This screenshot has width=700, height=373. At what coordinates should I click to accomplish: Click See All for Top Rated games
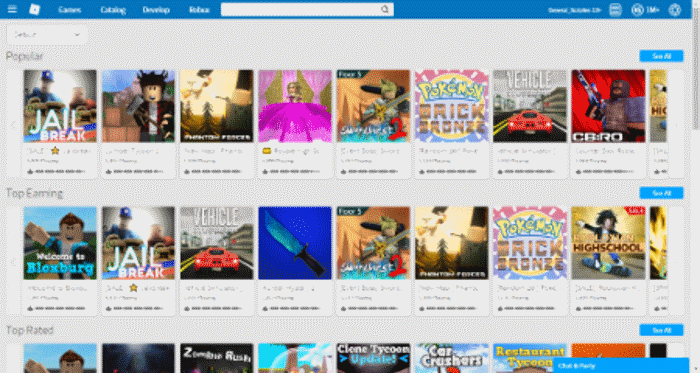pos(661,330)
